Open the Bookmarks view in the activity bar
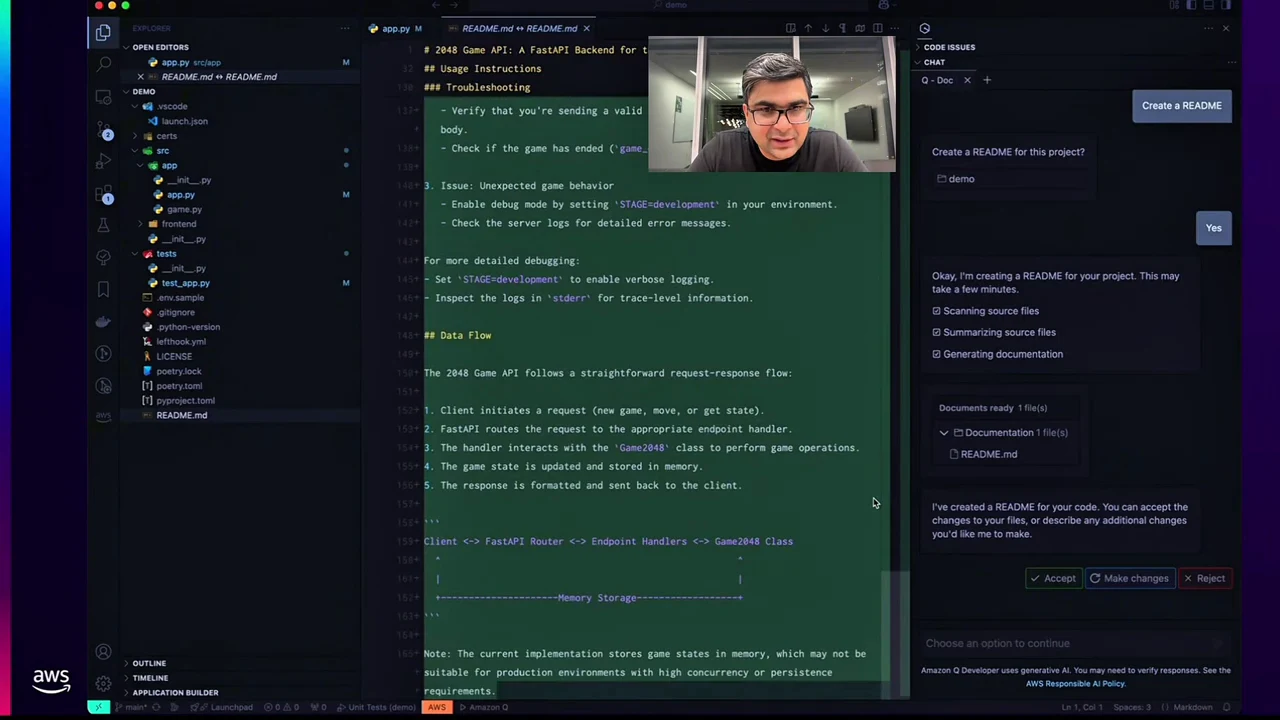Screen dimensions: 1280x720 point(103,290)
